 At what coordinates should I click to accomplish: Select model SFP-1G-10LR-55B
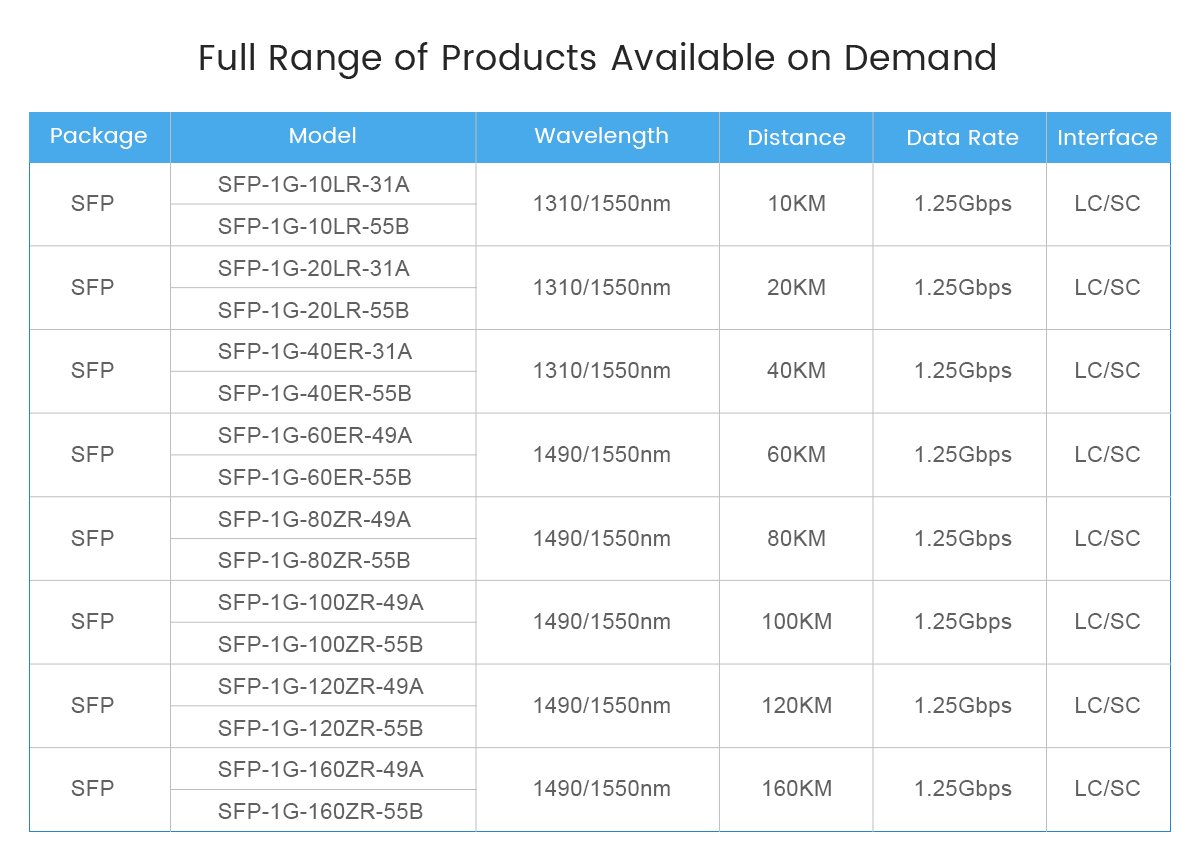[314, 227]
